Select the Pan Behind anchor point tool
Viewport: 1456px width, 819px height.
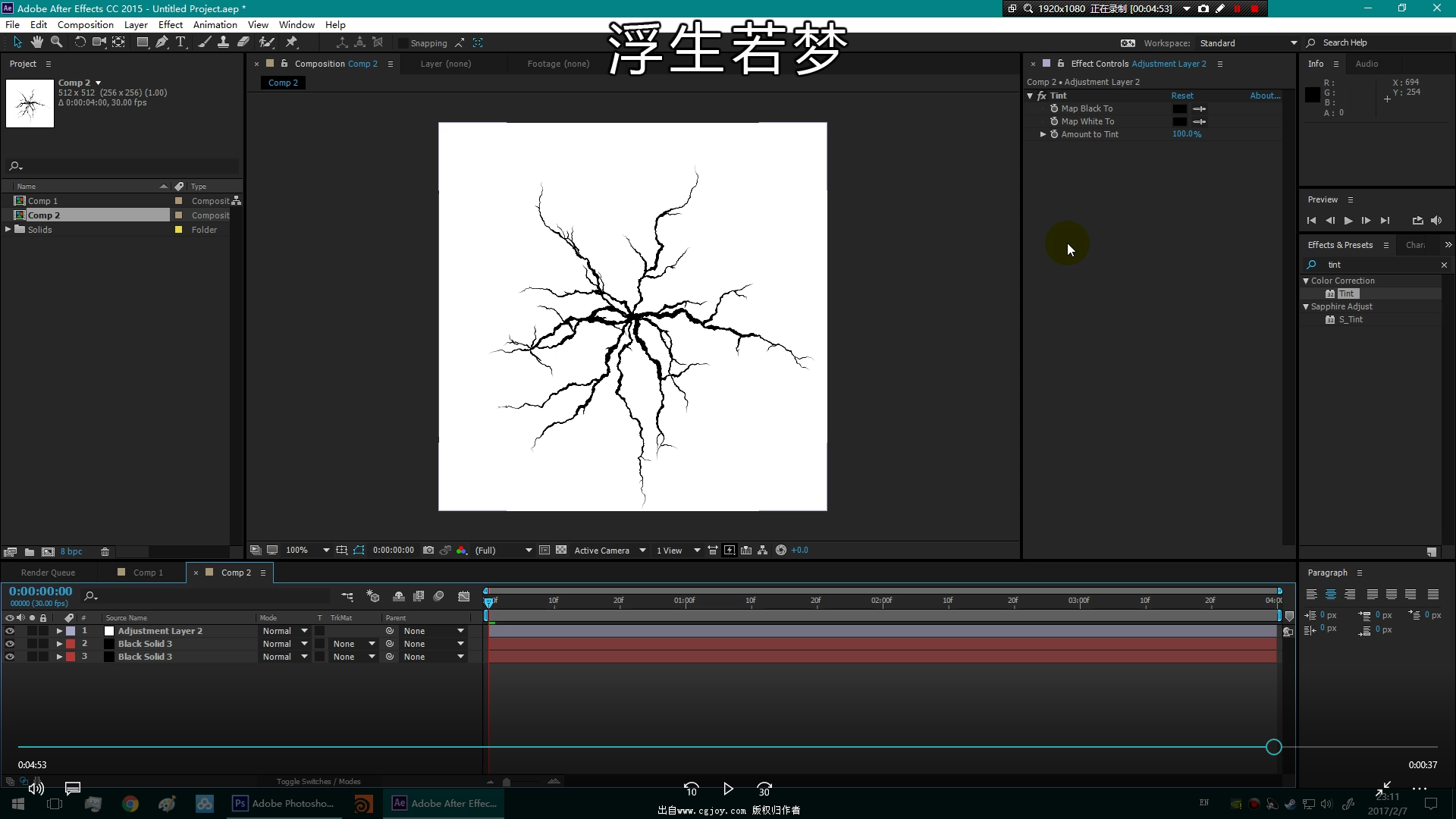(119, 42)
